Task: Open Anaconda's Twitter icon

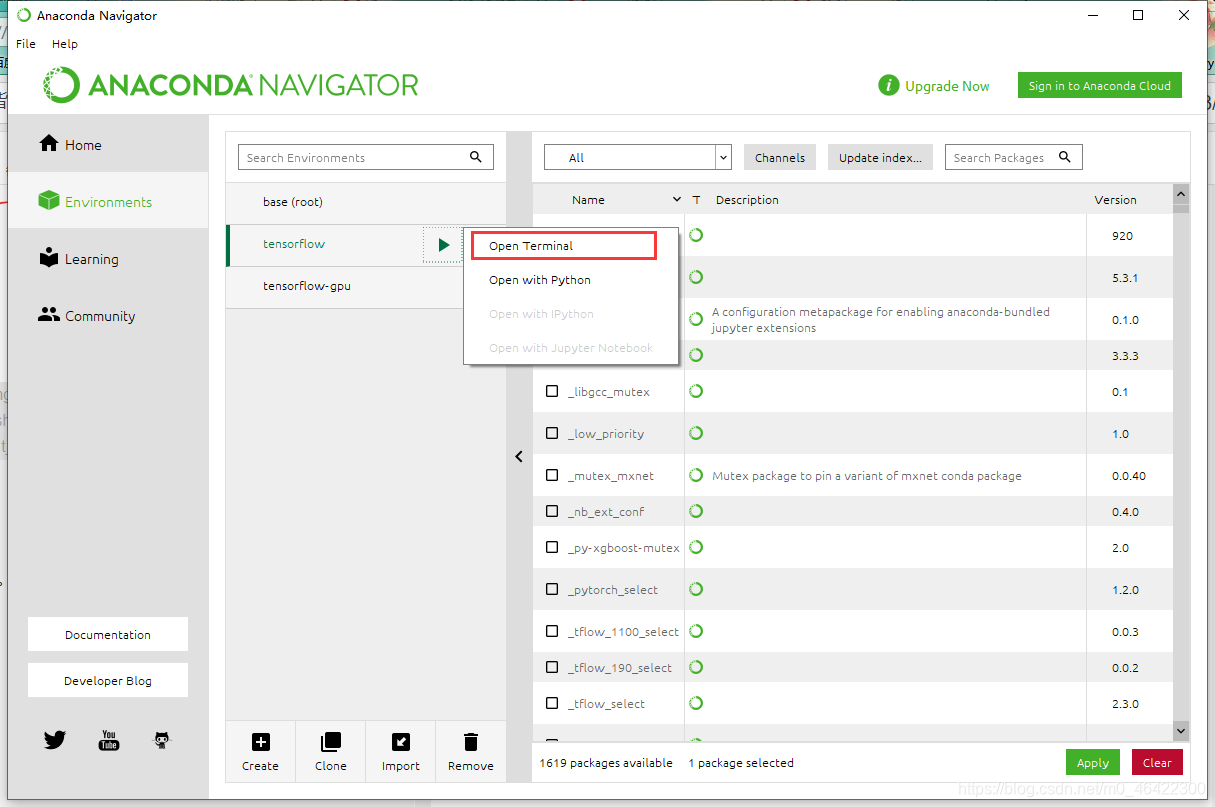Action: point(55,740)
